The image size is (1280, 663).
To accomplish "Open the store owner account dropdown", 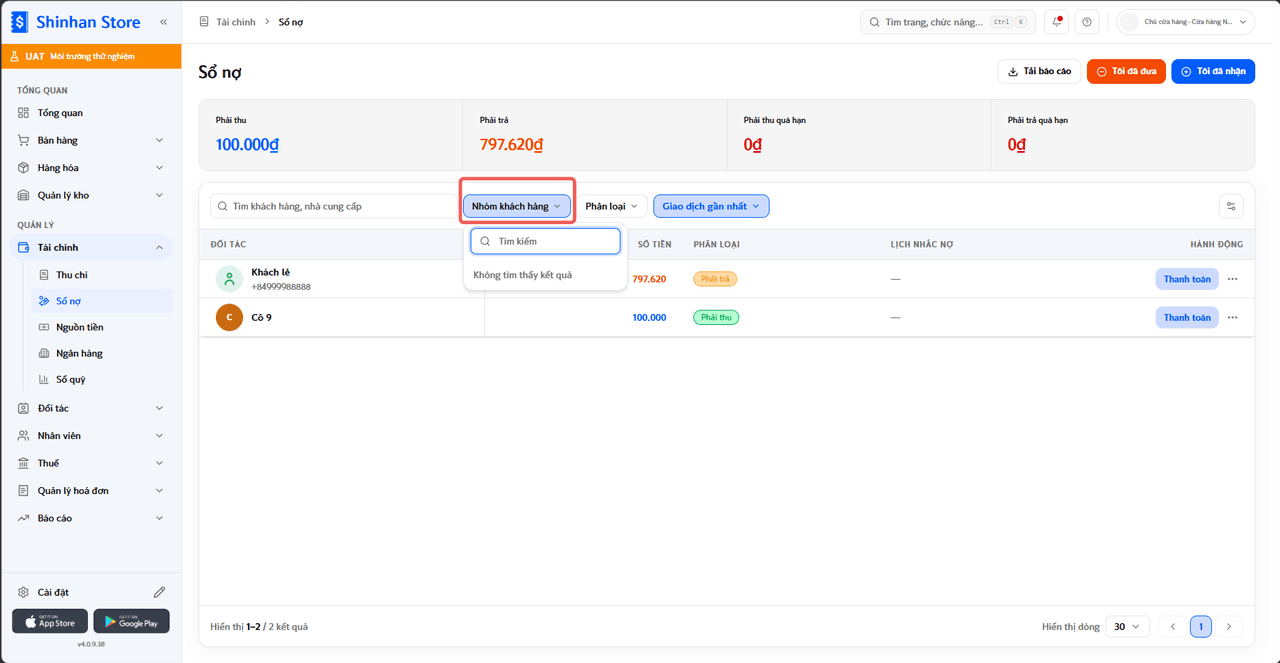I will [x=1186, y=22].
